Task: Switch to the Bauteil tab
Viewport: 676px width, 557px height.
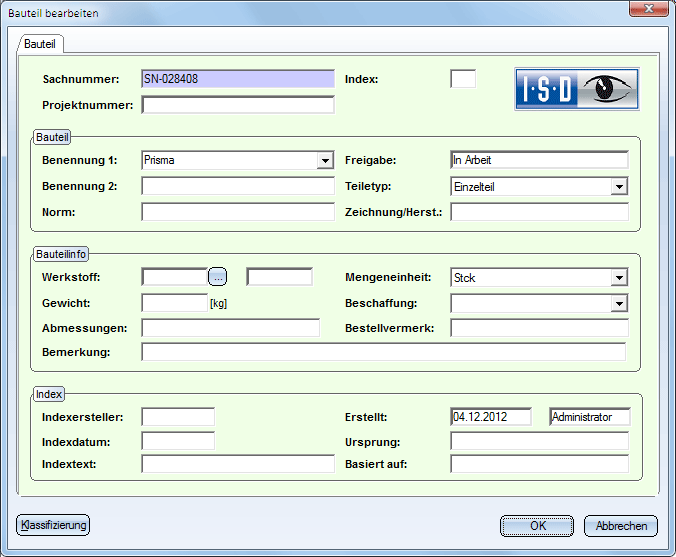Action: (x=41, y=45)
